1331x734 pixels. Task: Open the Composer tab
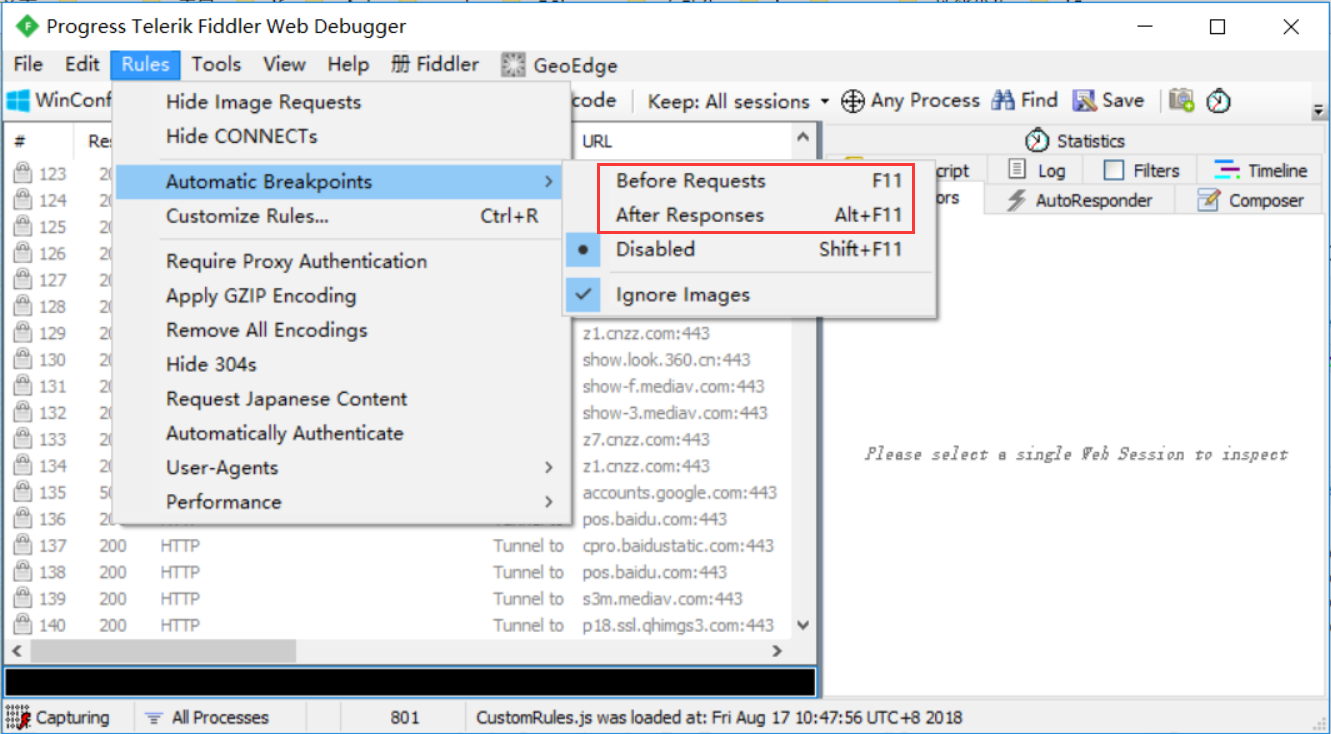(x=1250, y=200)
